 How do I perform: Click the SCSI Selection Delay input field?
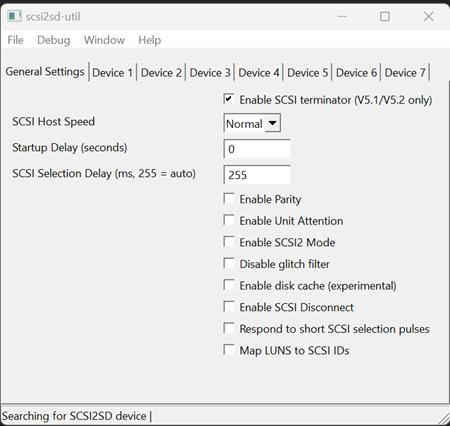(257, 175)
